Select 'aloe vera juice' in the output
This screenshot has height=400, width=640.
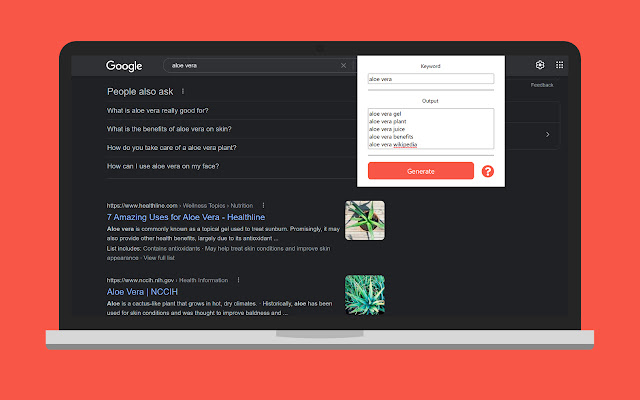(387, 129)
